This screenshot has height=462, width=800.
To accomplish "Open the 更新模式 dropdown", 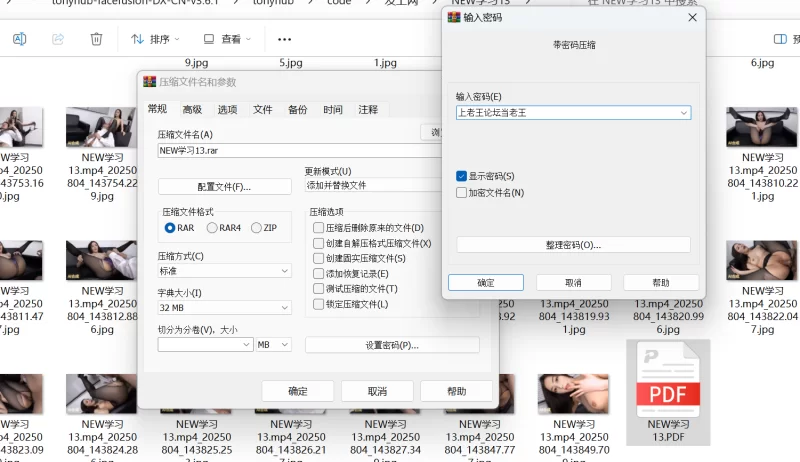I will coord(373,185).
